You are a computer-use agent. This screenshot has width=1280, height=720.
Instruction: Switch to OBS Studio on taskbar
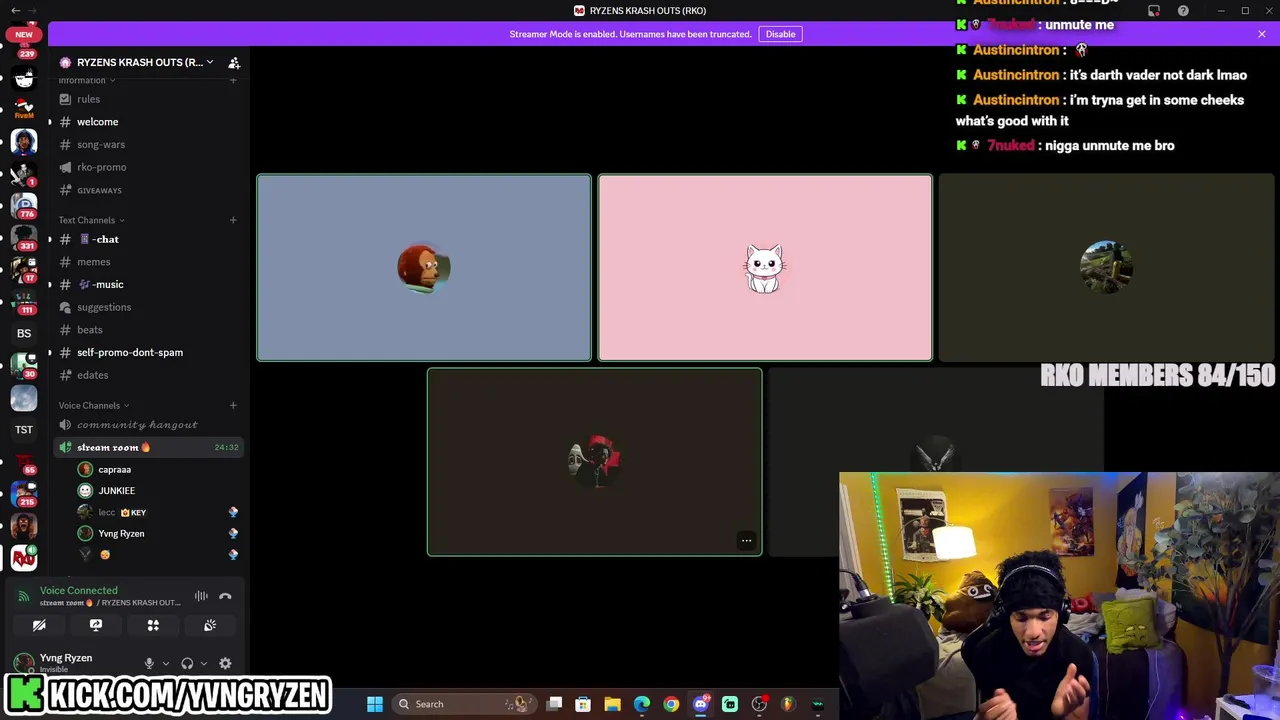[759, 704]
